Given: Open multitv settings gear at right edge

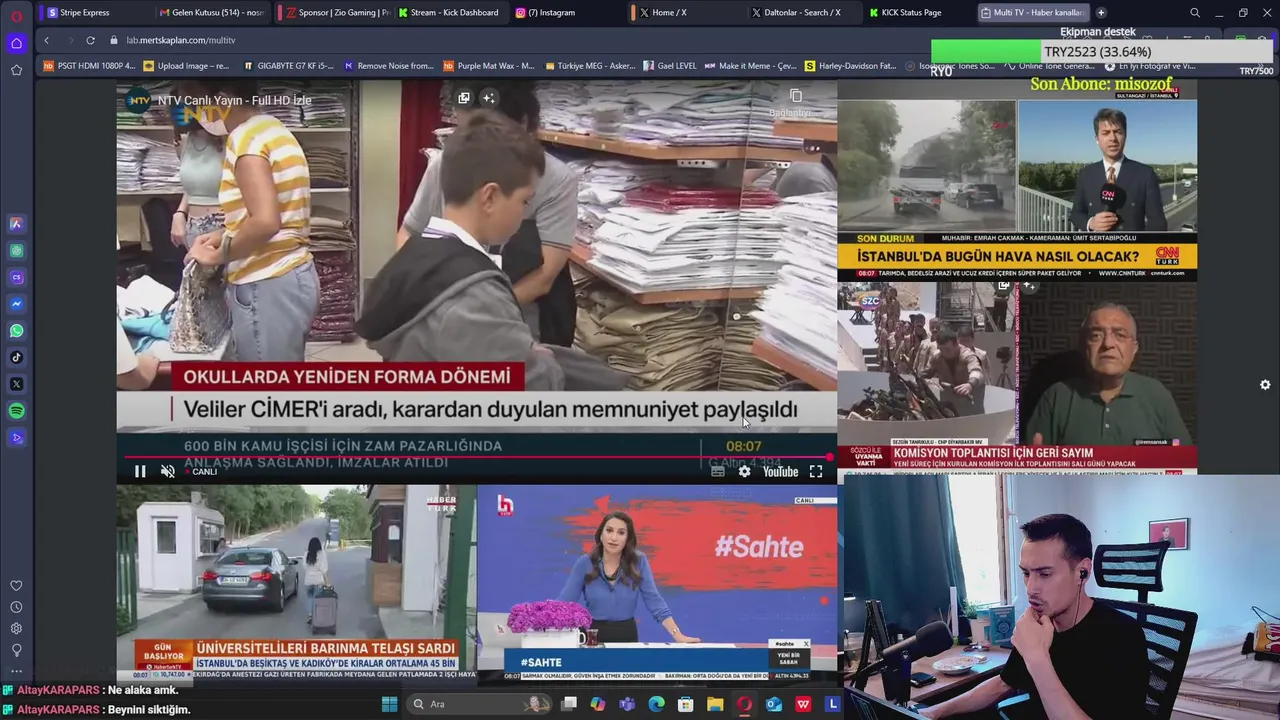Looking at the screenshot, I should tap(1265, 385).
